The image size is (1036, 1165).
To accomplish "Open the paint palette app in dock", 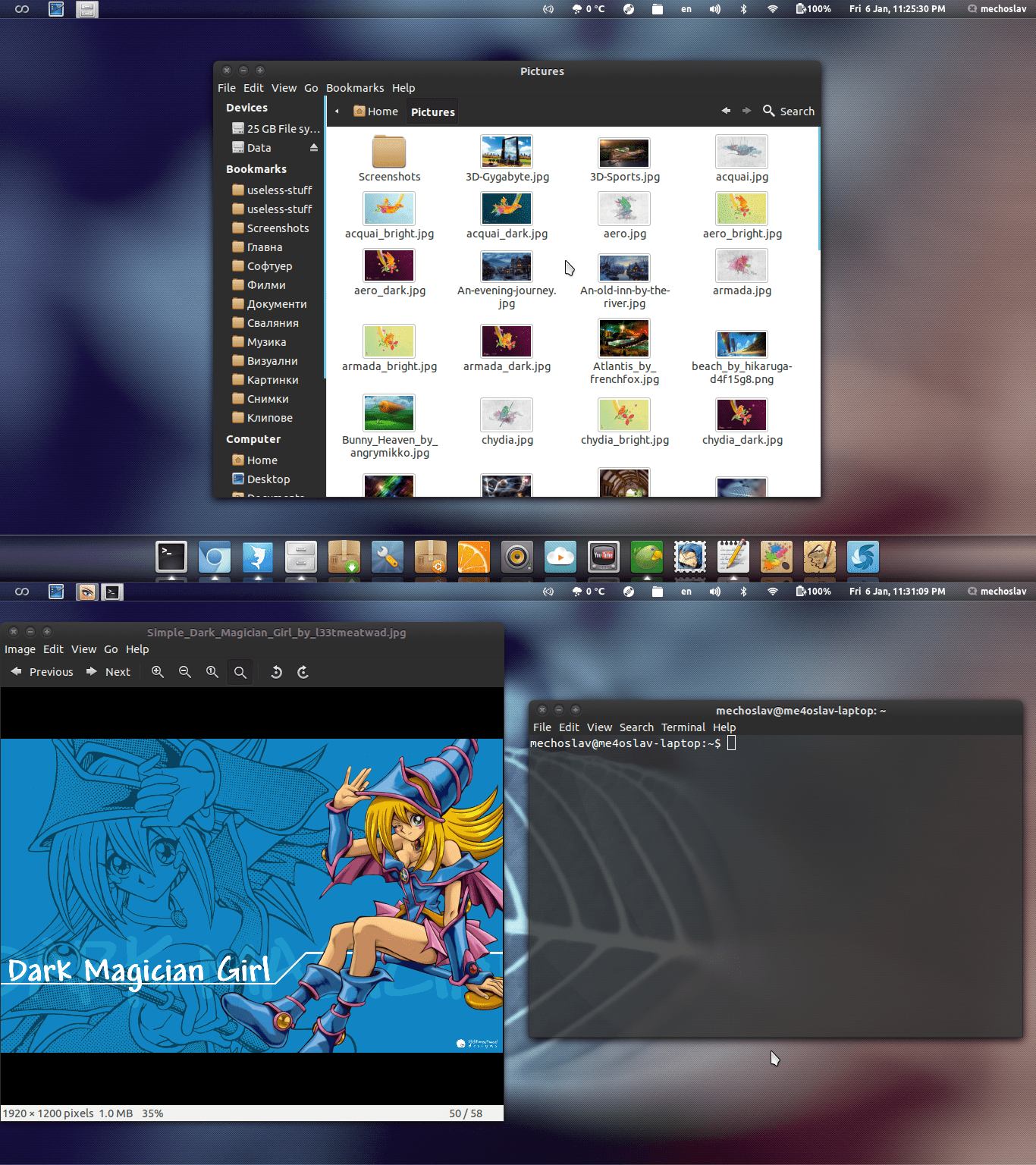I will pyautogui.click(x=777, y=557).
